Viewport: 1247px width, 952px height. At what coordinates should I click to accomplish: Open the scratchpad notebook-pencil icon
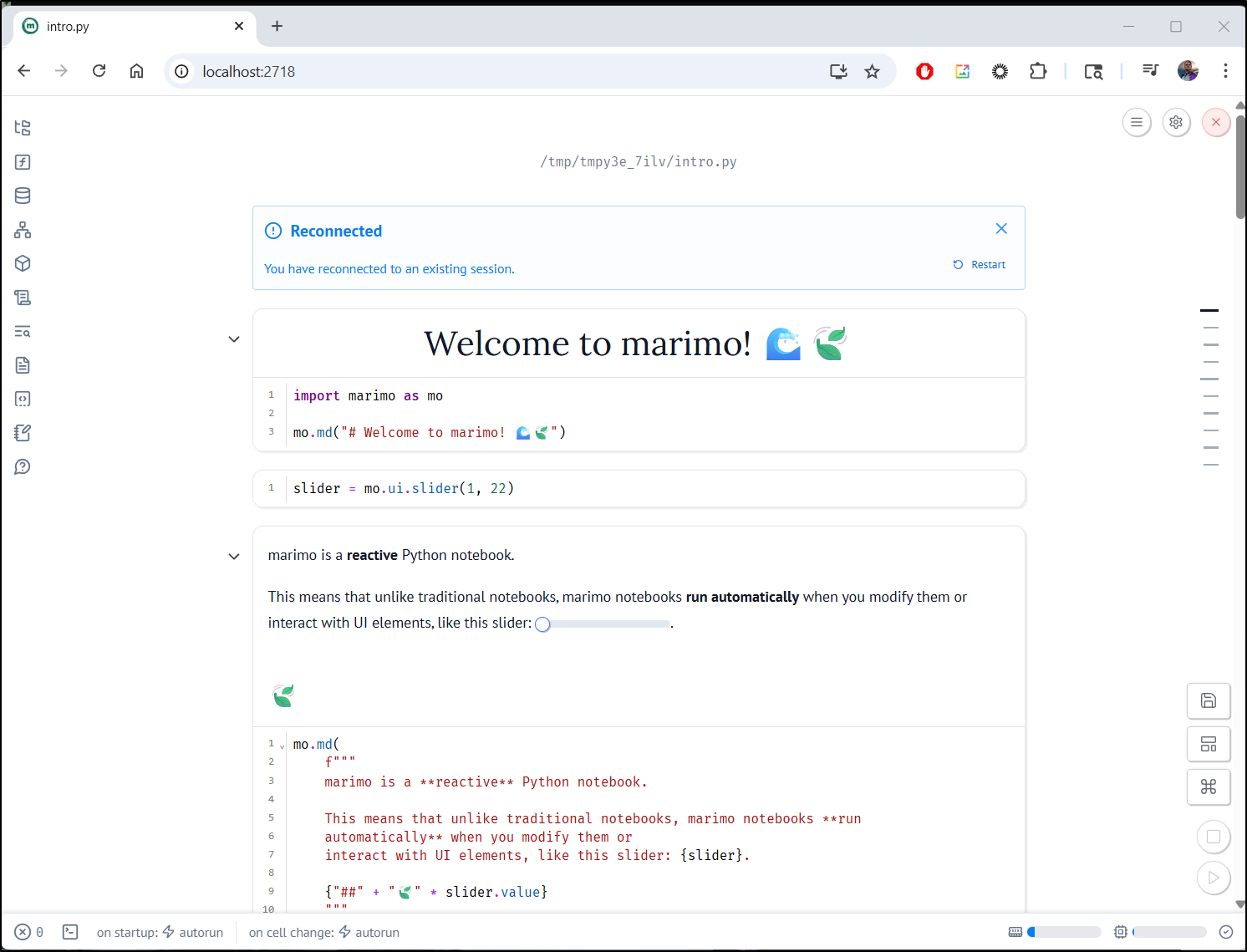[23, 433]
